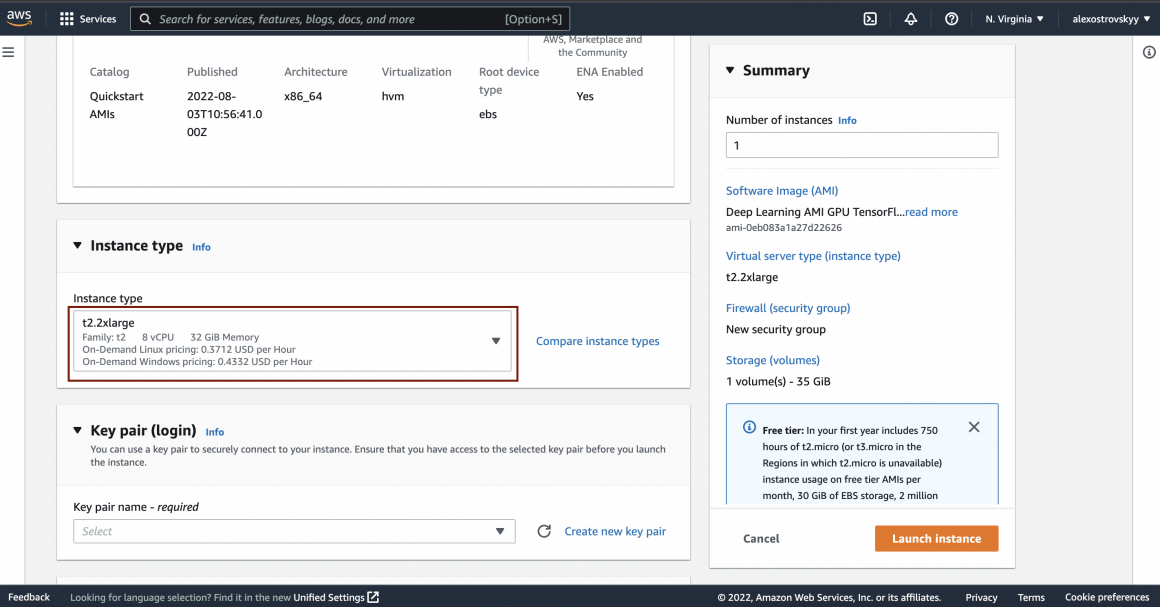This screenshot has height=607, width=1160.
Task: Click the Number of instances field
Action: click(x=861, y=145)
